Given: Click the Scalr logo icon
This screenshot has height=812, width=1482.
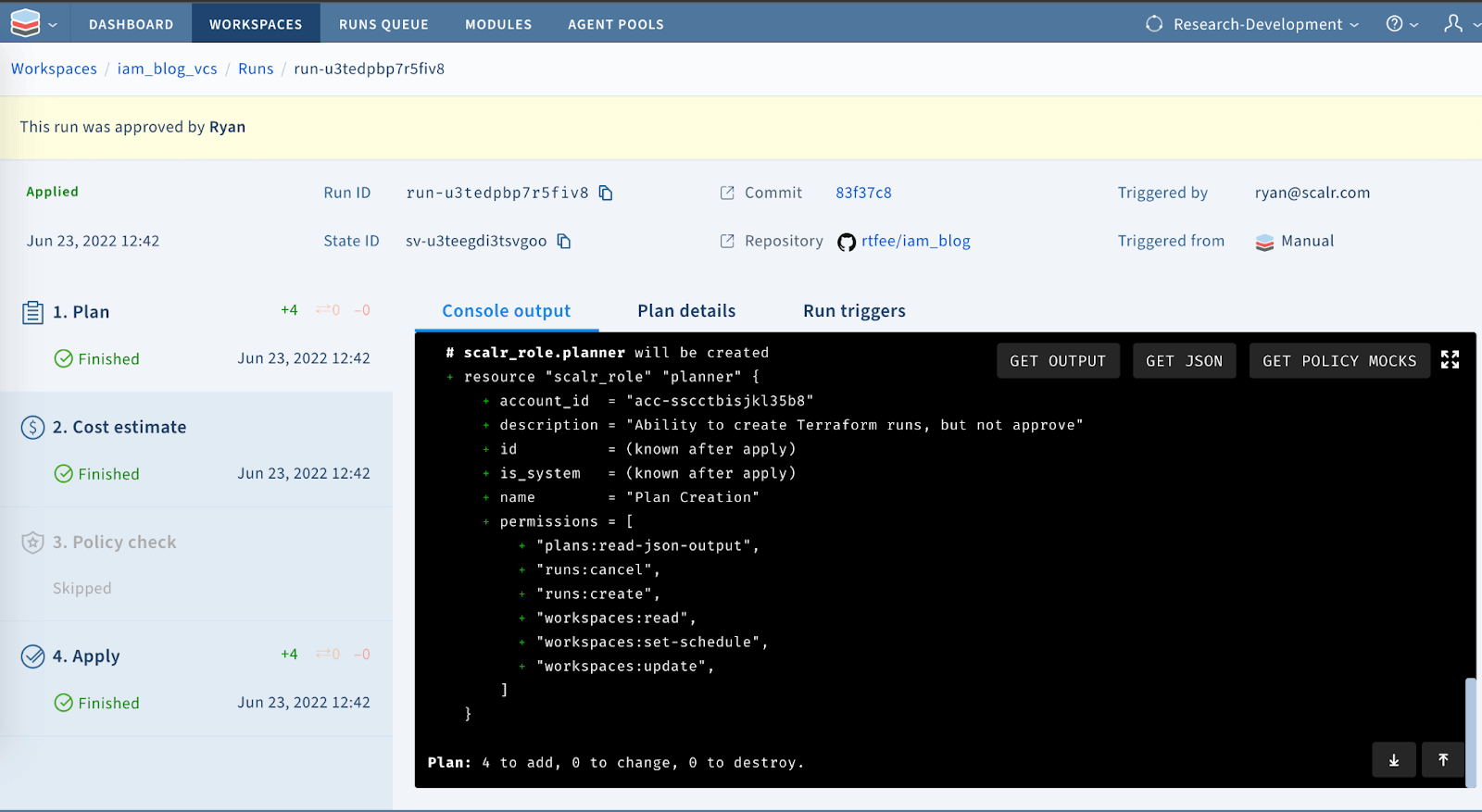Looking at the screenshot, I should (x=25, y=23).
